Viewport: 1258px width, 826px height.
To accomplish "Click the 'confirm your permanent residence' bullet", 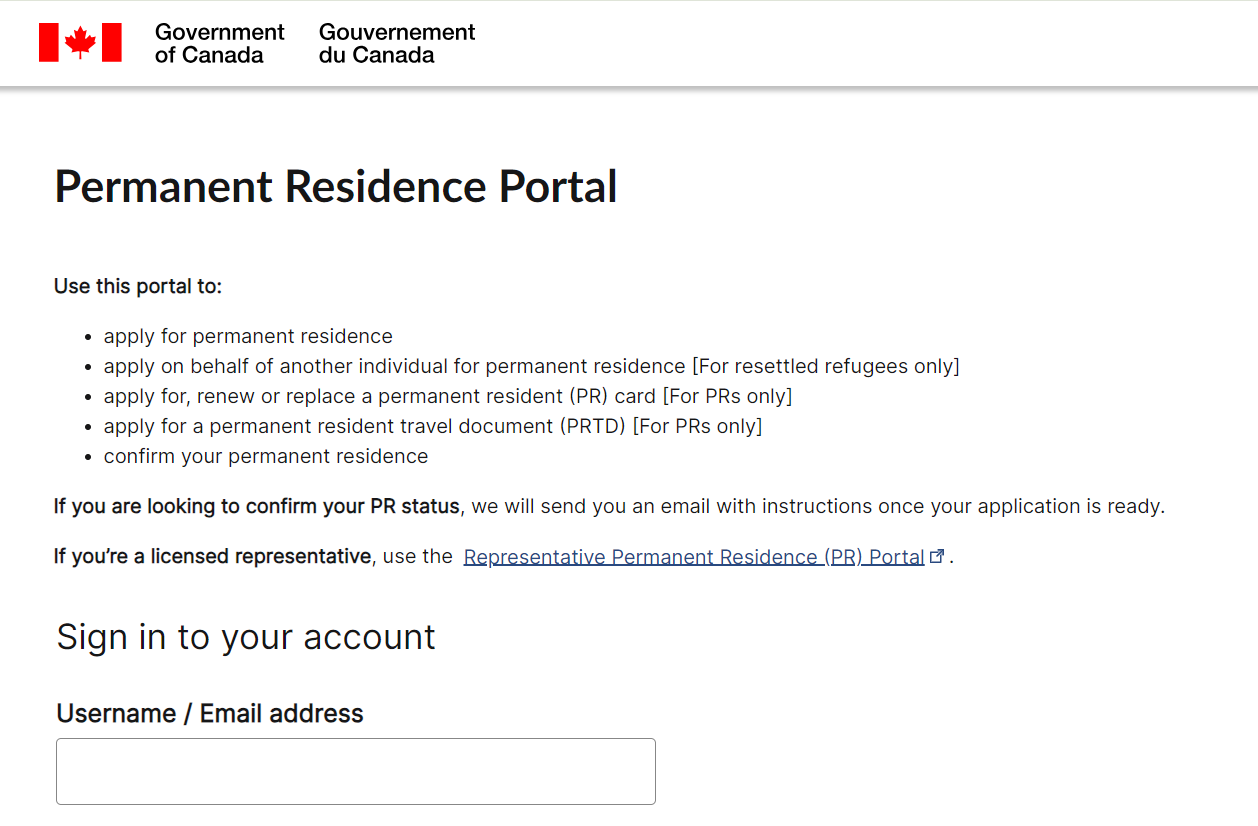I will pyautogui.click(x=266, y=456).
